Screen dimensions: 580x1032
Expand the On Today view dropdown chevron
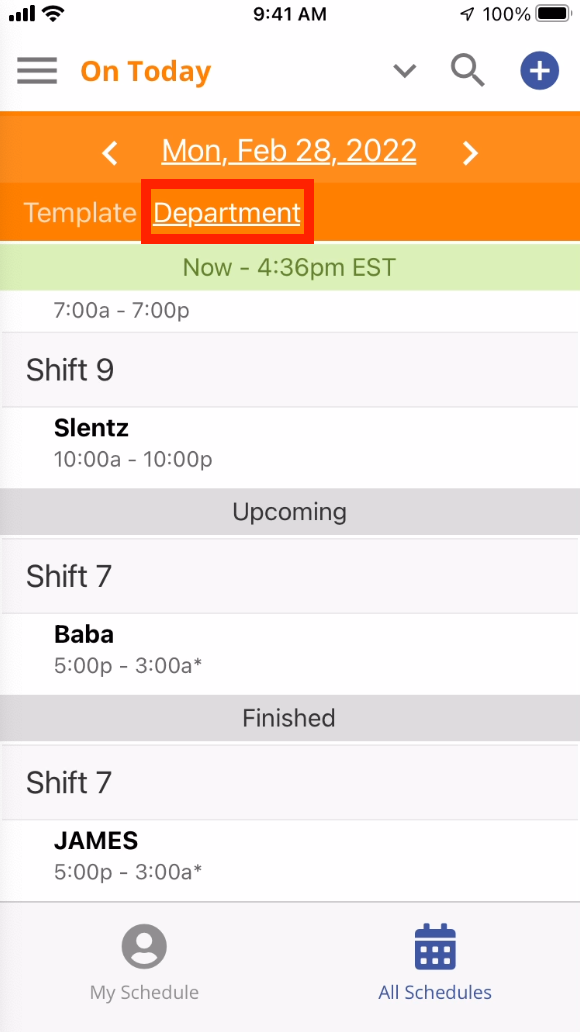[x=405, y=70]
